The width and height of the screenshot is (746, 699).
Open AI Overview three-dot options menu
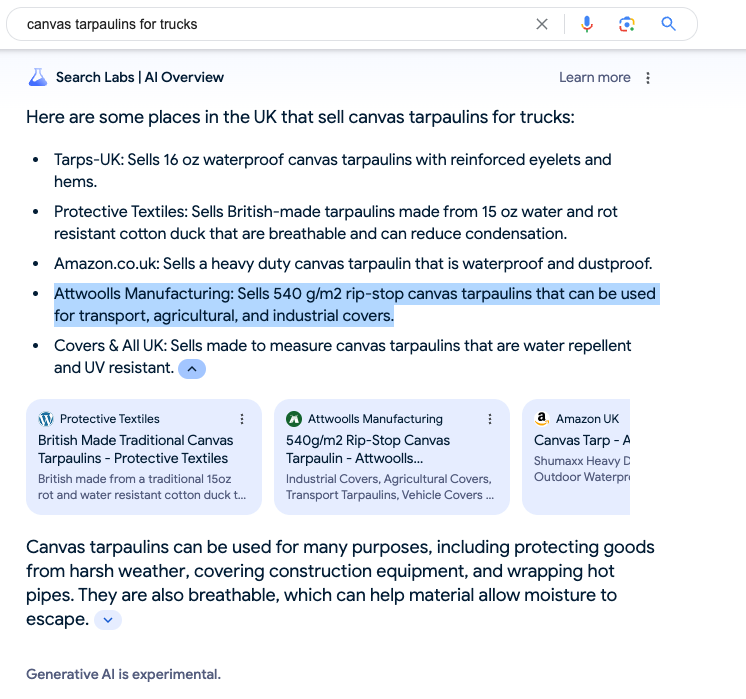point(648,78)
